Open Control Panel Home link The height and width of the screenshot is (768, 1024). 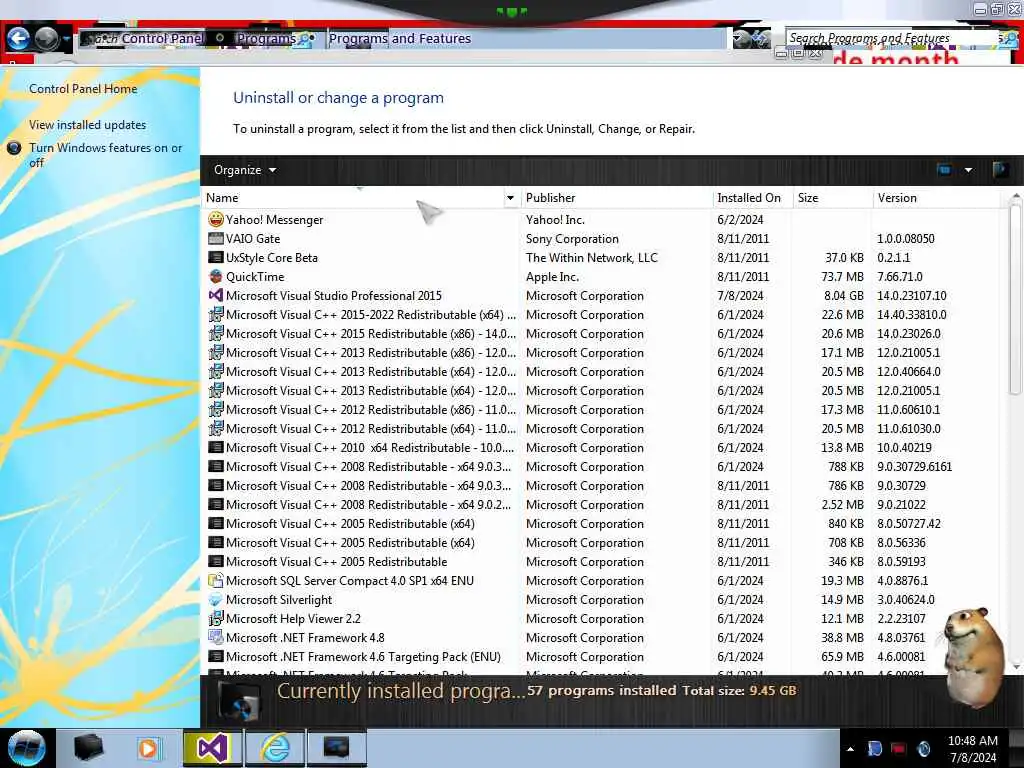[83, 89]
